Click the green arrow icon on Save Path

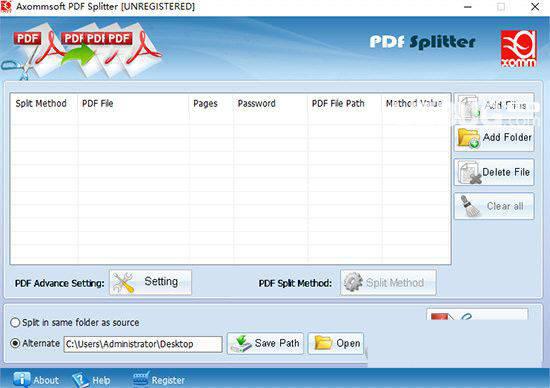pyautogui.click(x=241, y=343)
